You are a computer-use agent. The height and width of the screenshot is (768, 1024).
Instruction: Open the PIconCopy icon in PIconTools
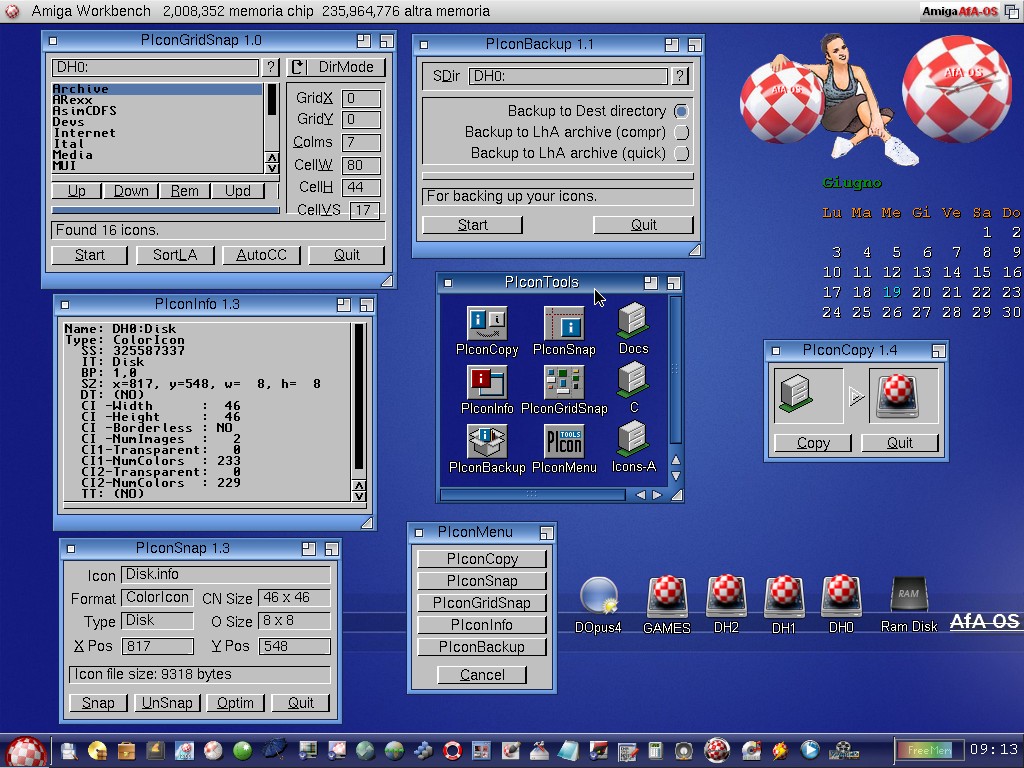486,323
